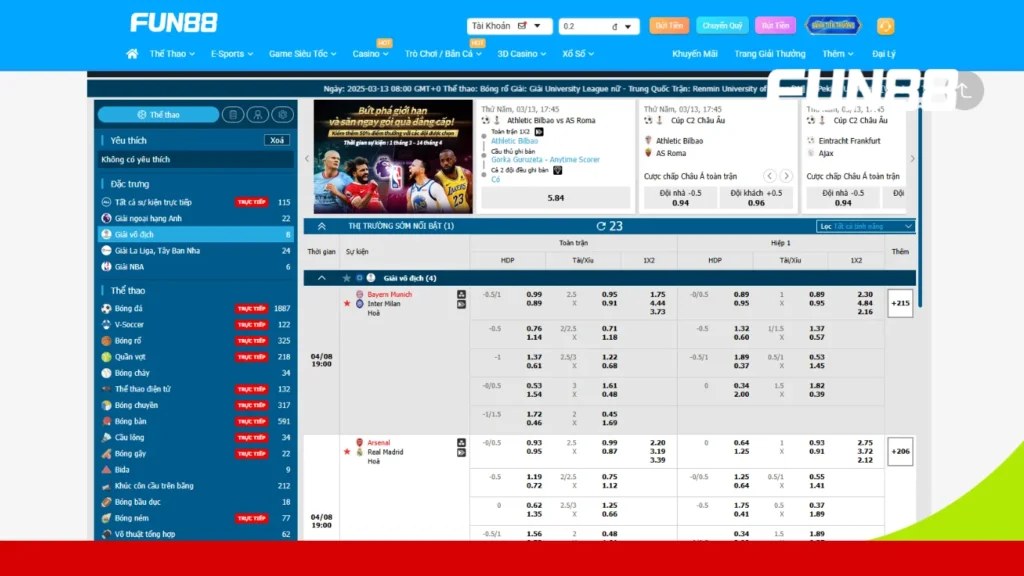1024x576 pixels.
Task: Expand the Game Siêu Tốc menu
Action: pos(302,54)
